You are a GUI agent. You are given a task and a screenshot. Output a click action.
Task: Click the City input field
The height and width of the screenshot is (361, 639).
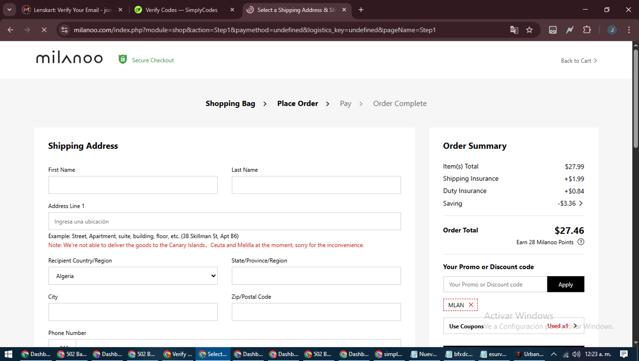tap(133, 312)
